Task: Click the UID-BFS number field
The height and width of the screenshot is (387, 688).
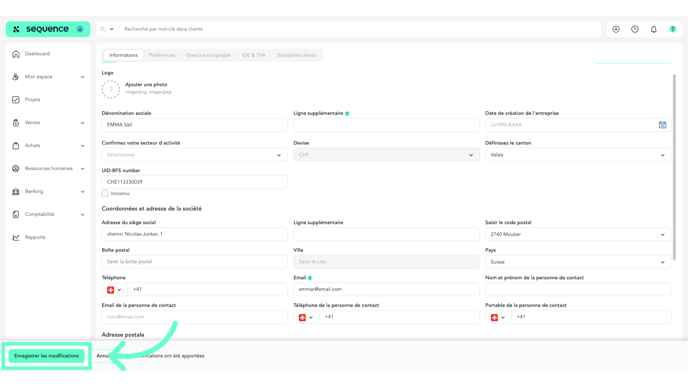Action: [194, 182]
